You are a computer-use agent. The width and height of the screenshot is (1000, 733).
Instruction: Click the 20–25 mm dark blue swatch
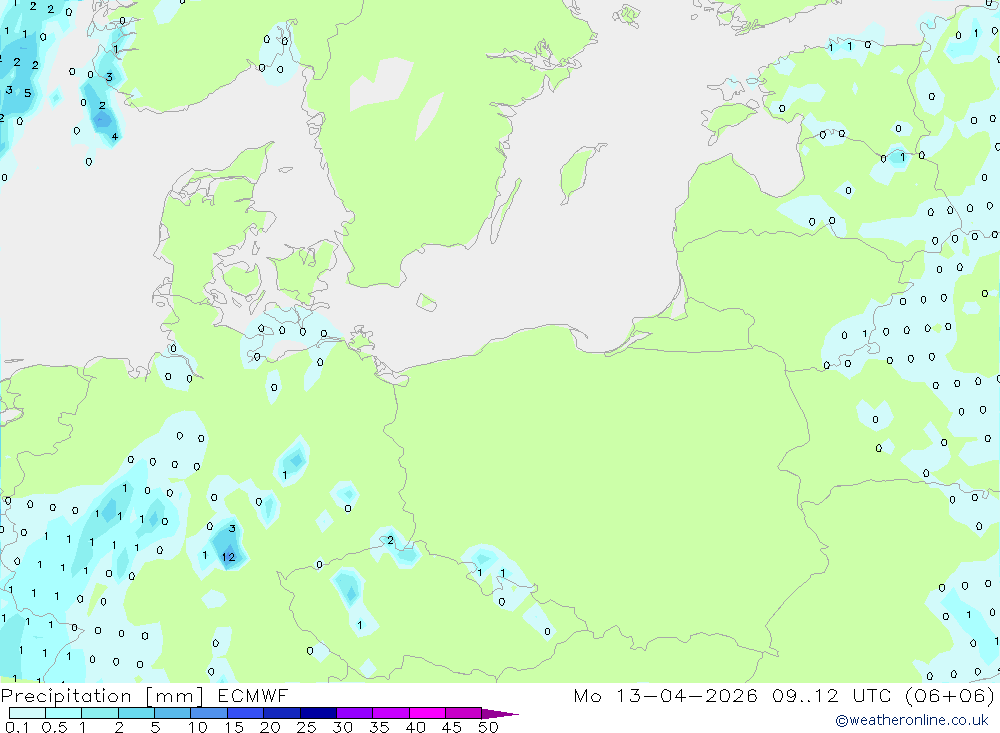point(282,713)
